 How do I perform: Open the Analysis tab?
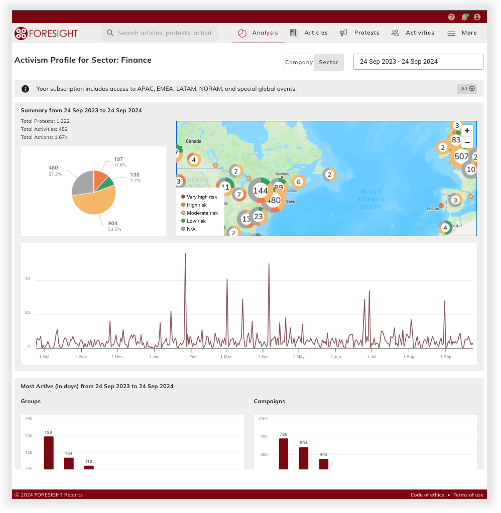point(258,33)
